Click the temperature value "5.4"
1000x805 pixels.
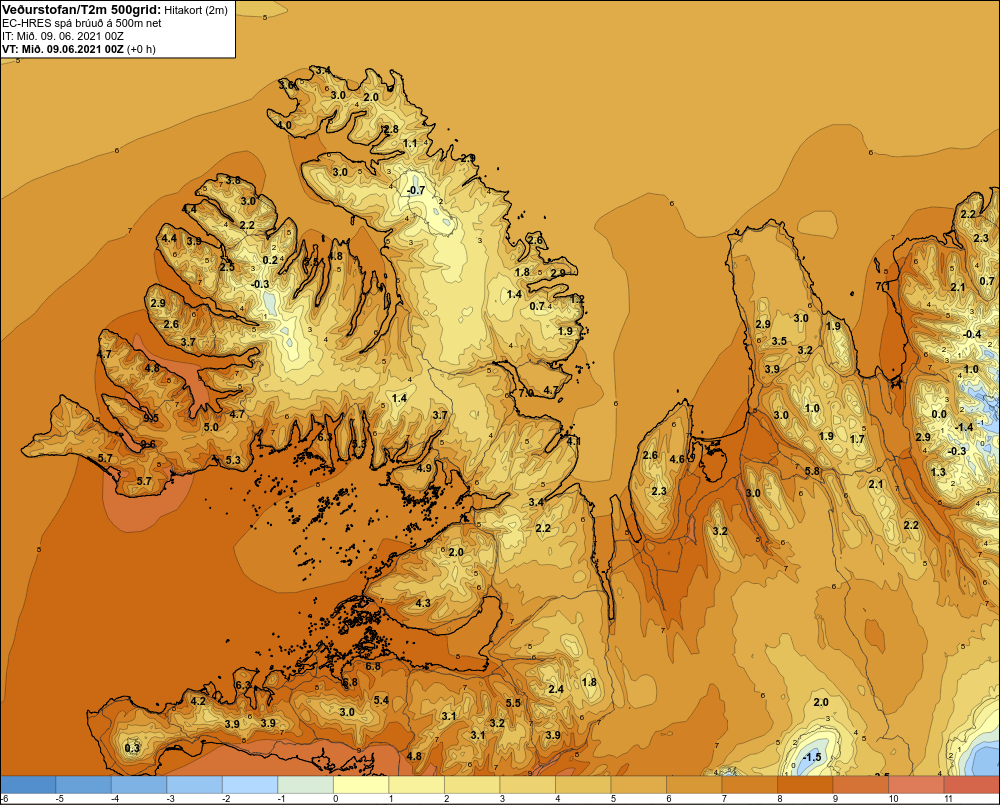tap(381, 700)
